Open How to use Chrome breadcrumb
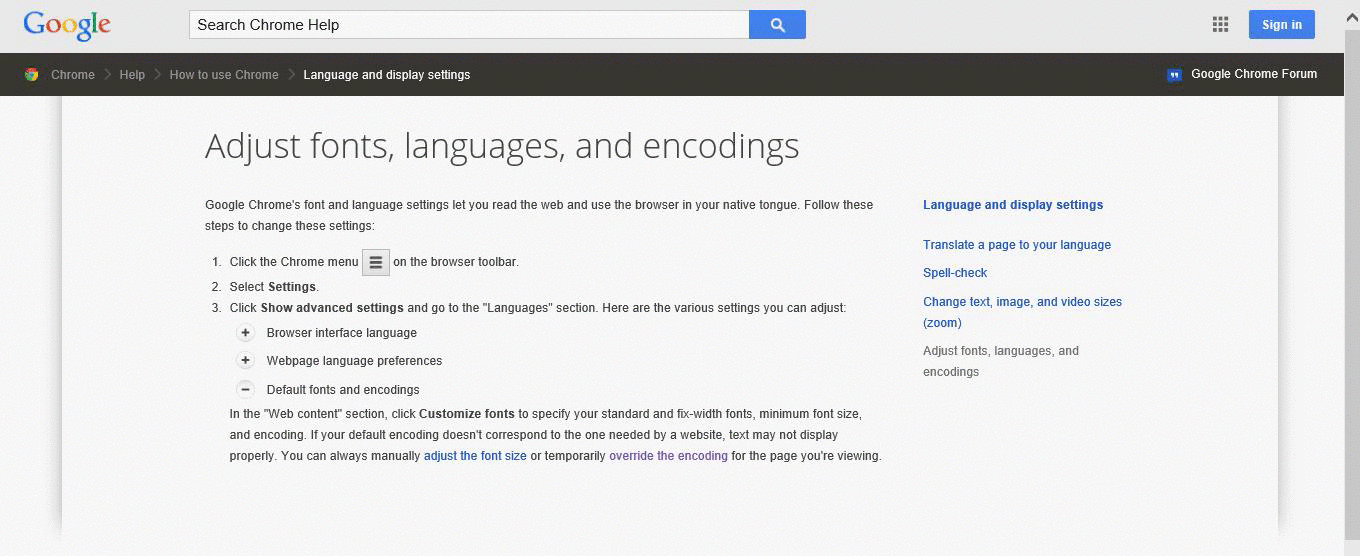This screenshot has height=556, width=1360. tap(224, 75)
